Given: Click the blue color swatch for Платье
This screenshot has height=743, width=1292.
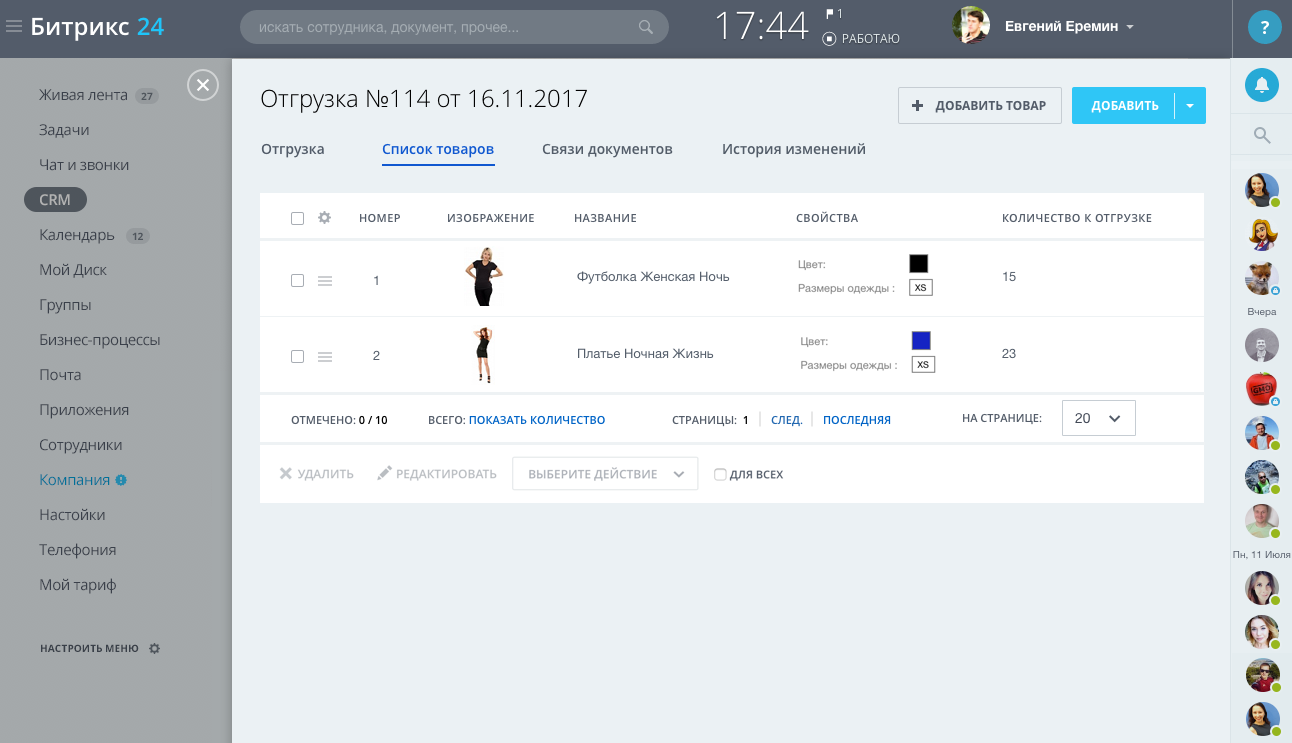Looking at the screenshot, I should click(921, 340).
